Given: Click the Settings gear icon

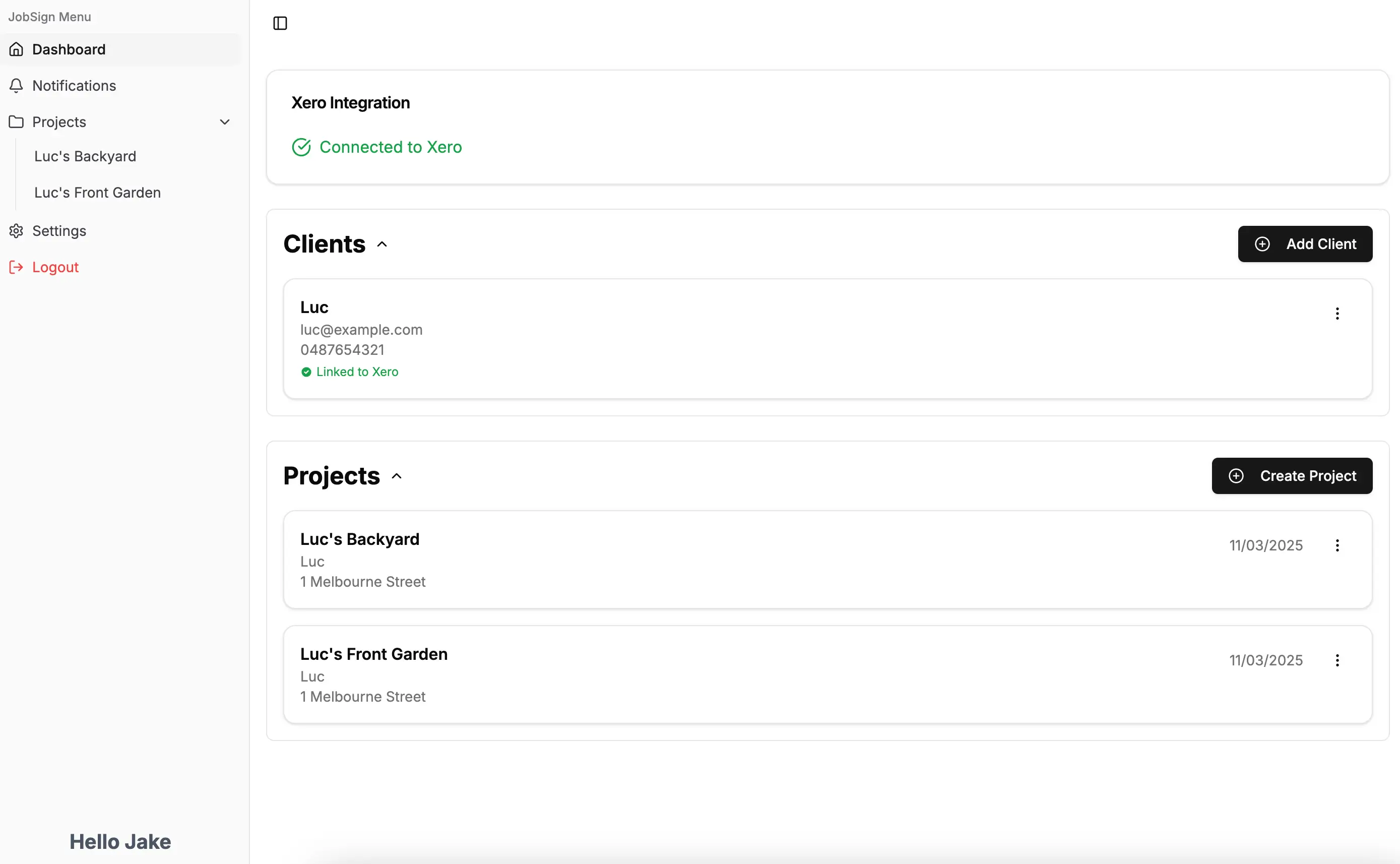Looking at the screenshot, I should click(16, 231).
